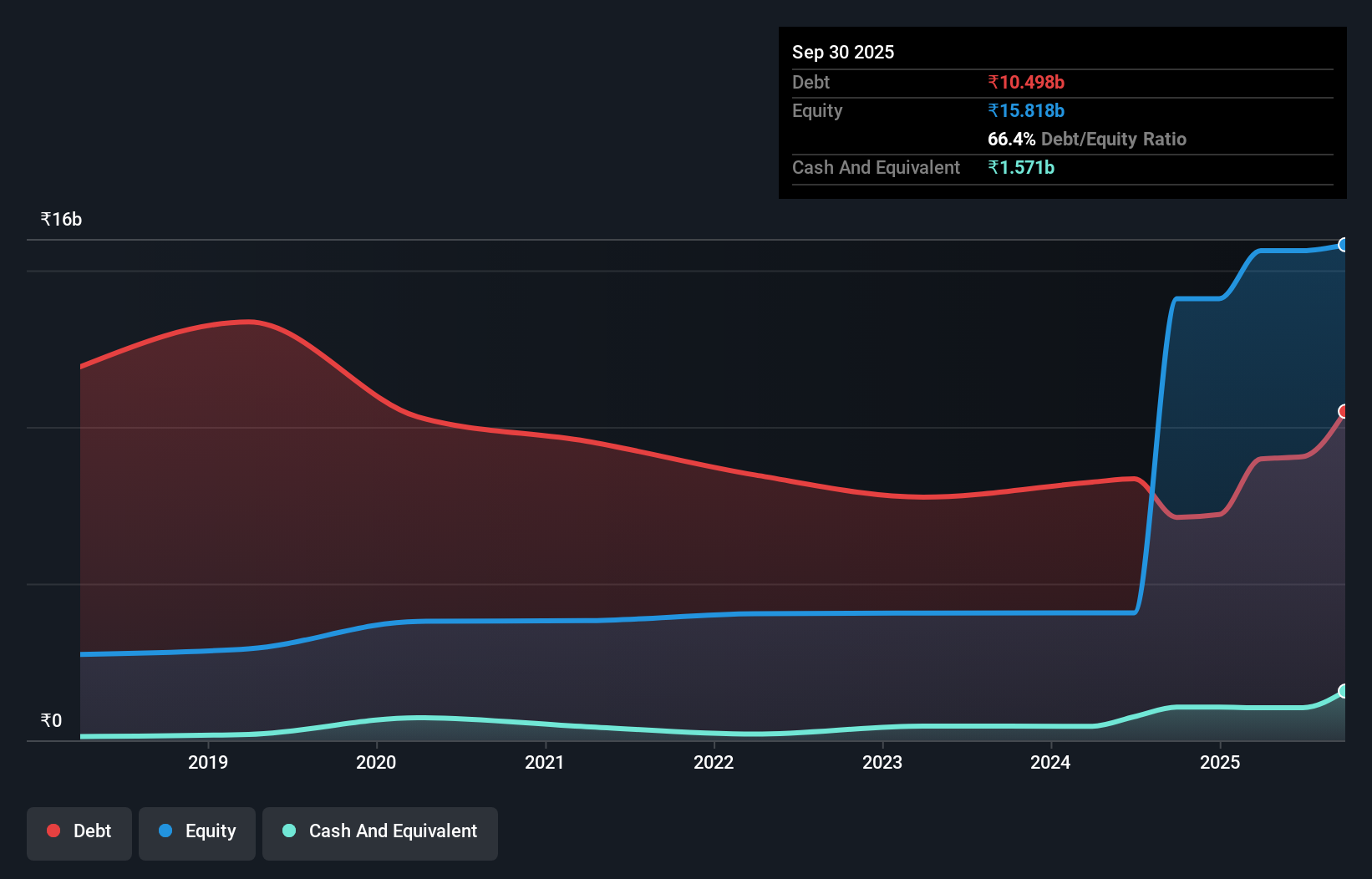1372x879 pixels.
Task: Expand the Sep 30 2025 tooltip panel
Action: point(843,52)
